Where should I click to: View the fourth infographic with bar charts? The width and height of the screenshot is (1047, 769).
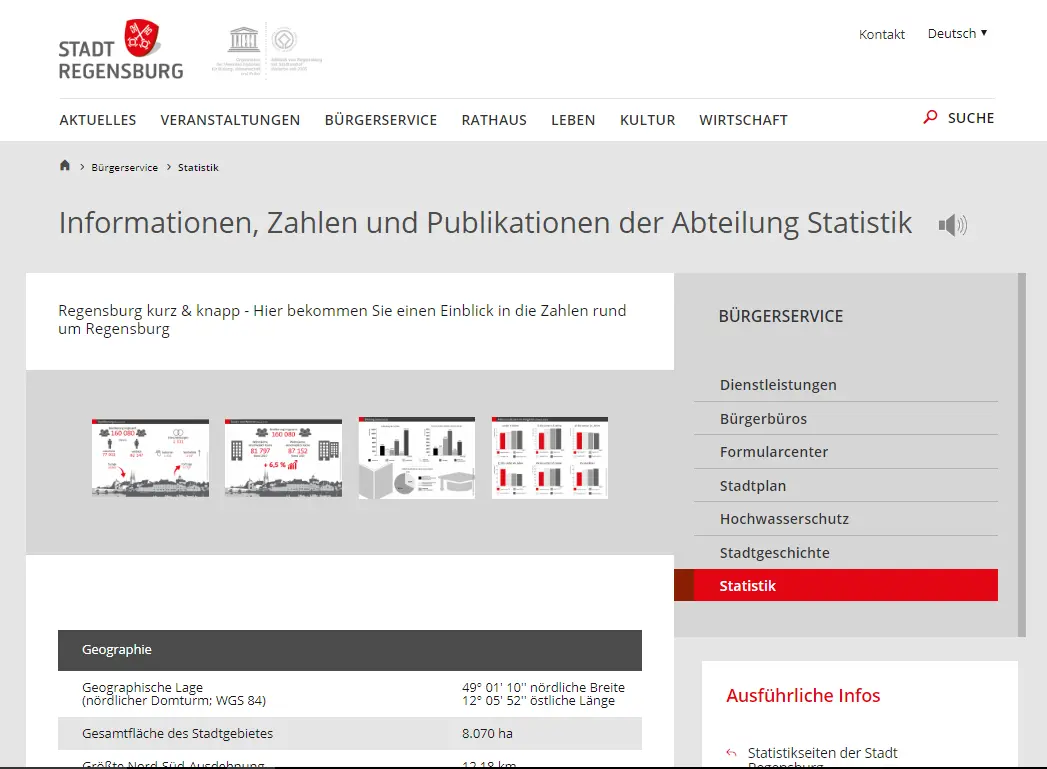[x=549, y=458]
